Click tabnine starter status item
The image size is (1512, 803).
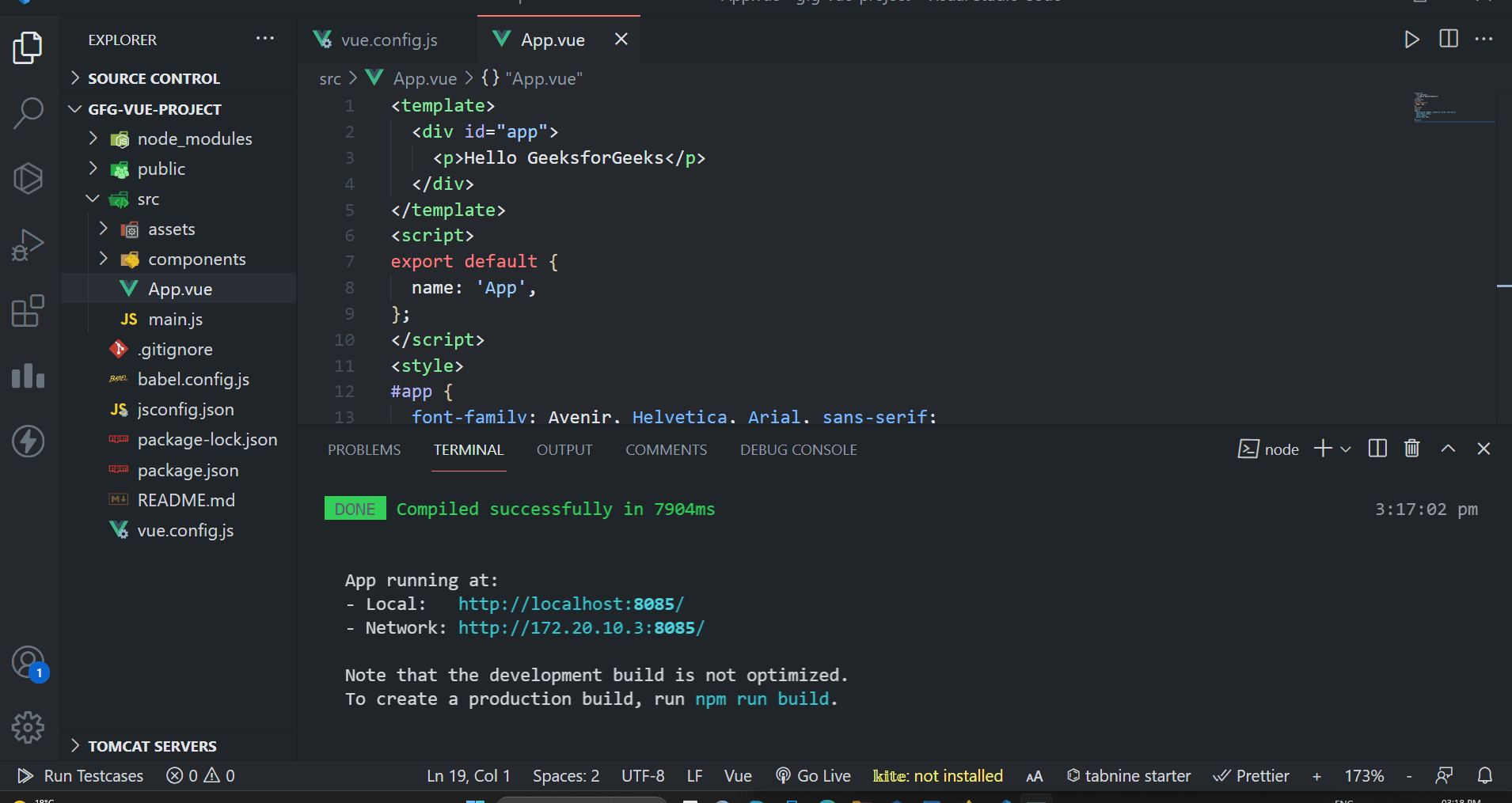click(x=1128, y=776)
